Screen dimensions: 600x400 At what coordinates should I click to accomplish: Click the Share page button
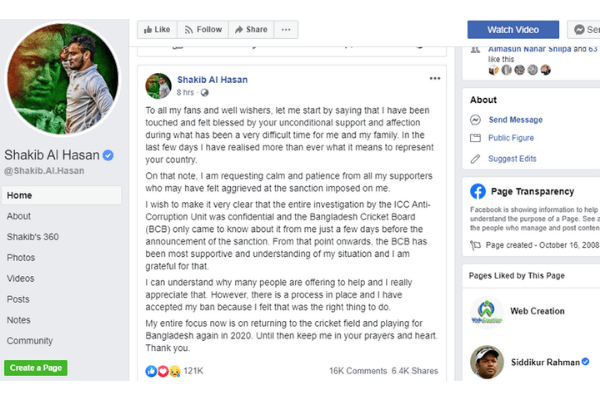coord(250,30)
